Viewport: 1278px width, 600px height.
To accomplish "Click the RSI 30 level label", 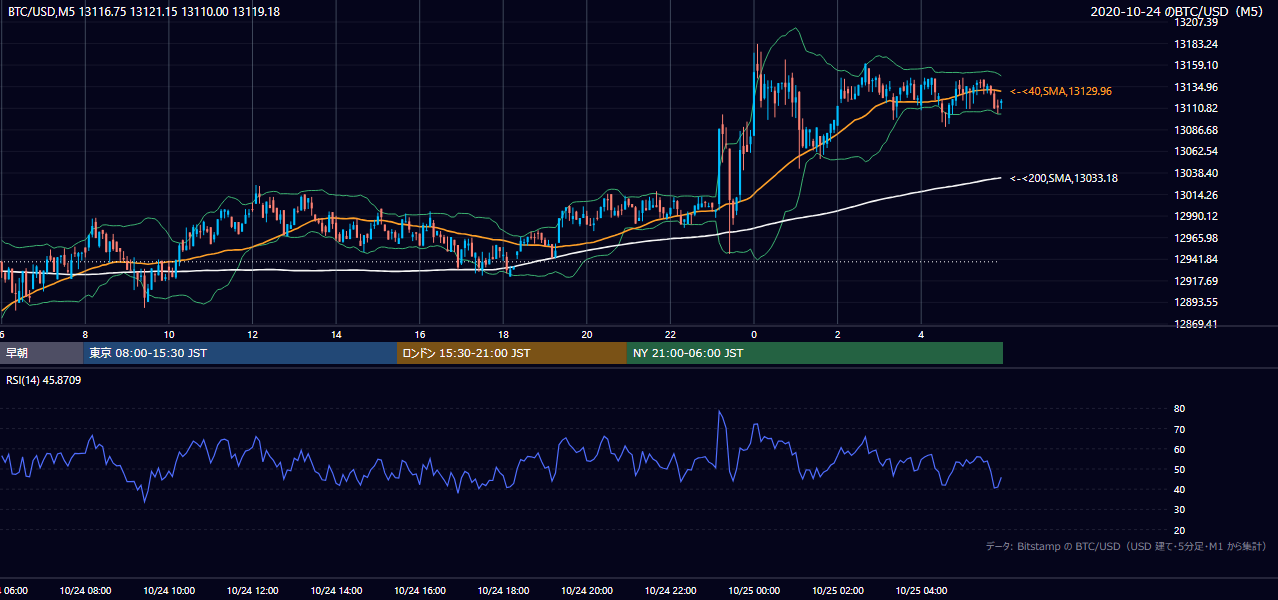I will point(1180,510).
